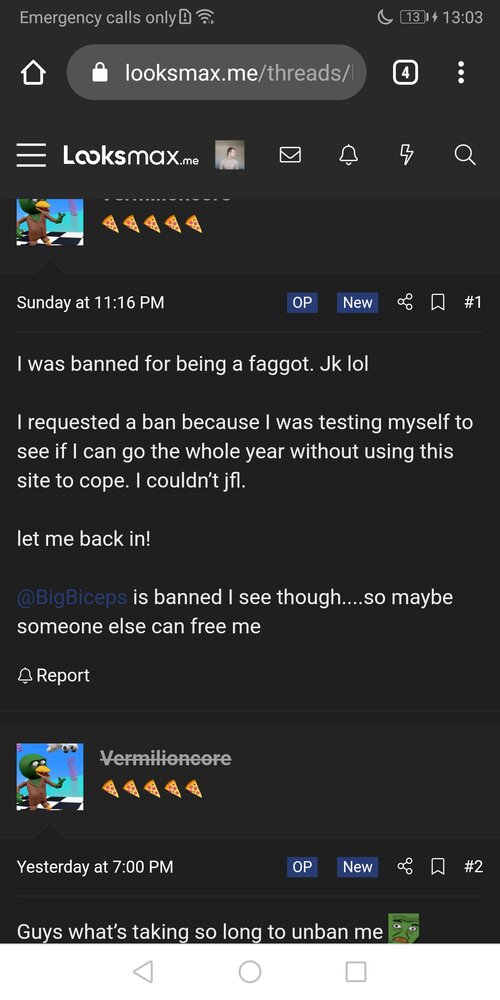Open the inbox envelope icon
Viewport: 500px width, 1000px height.
(290, 155)
